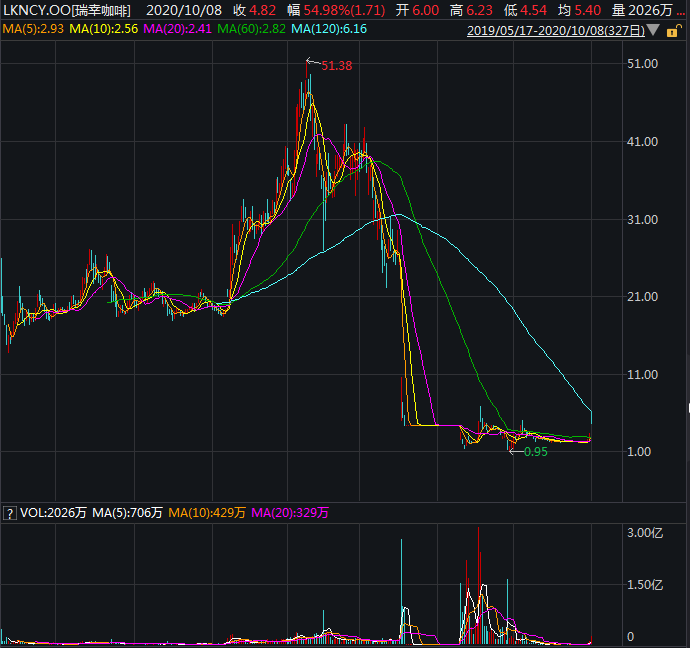
Task: Click the 2020/10/08 date in the header
Action: point(184,10)
